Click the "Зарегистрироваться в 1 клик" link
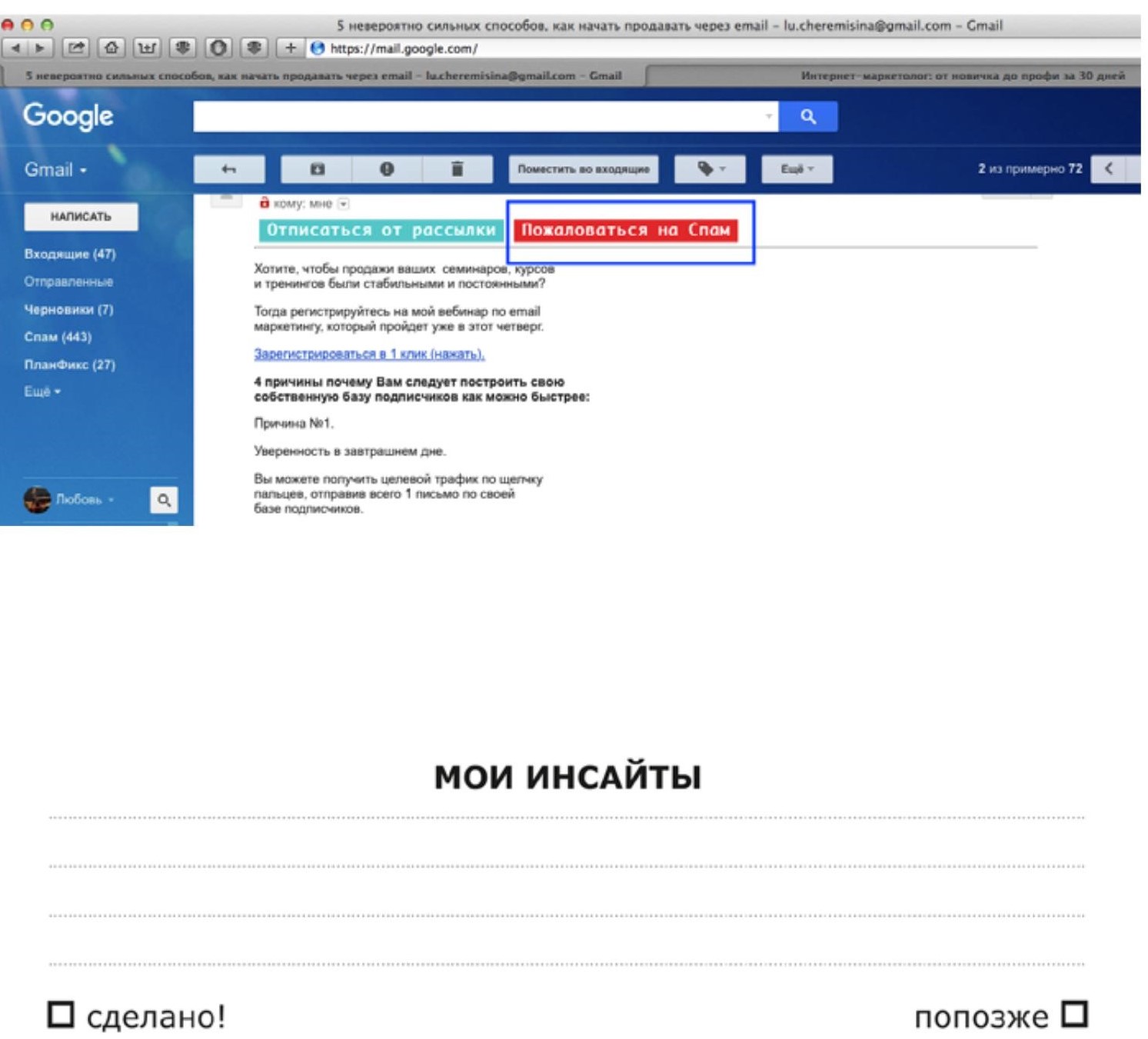Screen dimensions: 1148x1039 pos(369,354)
